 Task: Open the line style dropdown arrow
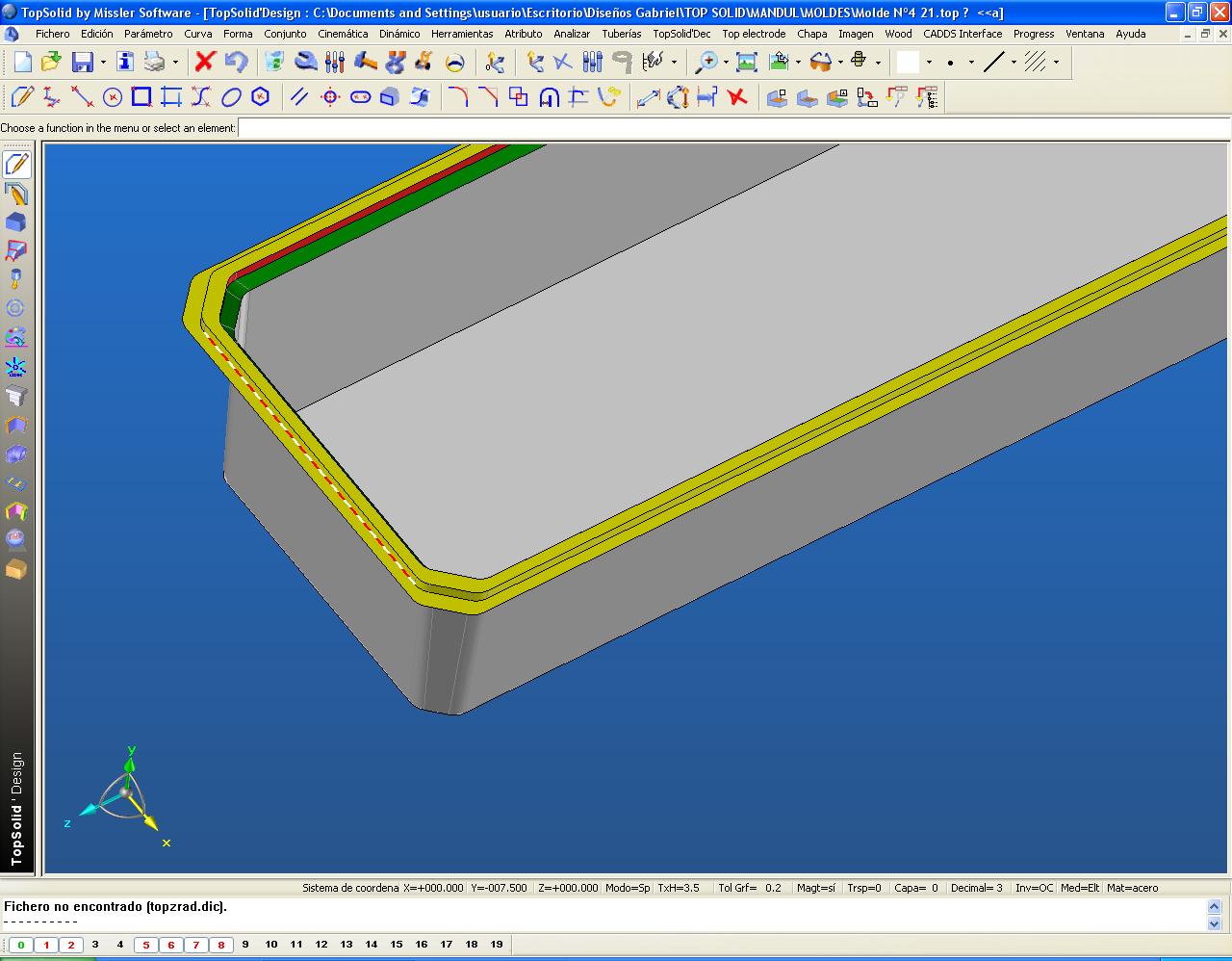[x=1014, y=63]
